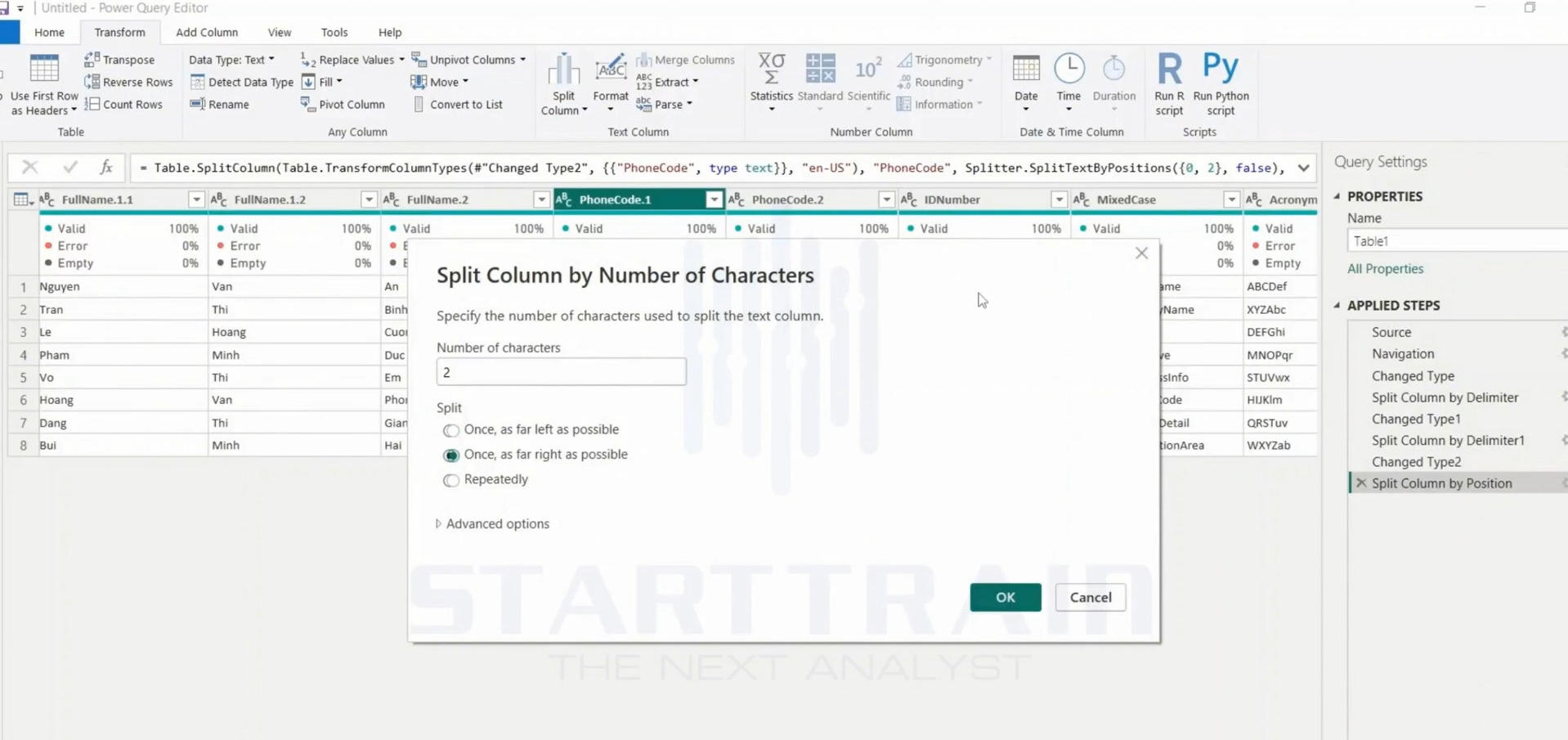This screenshot has height=740, width=1568.
Task: Open FullName.1.1 column filter dropdown
Action: (x=196, y=200)
